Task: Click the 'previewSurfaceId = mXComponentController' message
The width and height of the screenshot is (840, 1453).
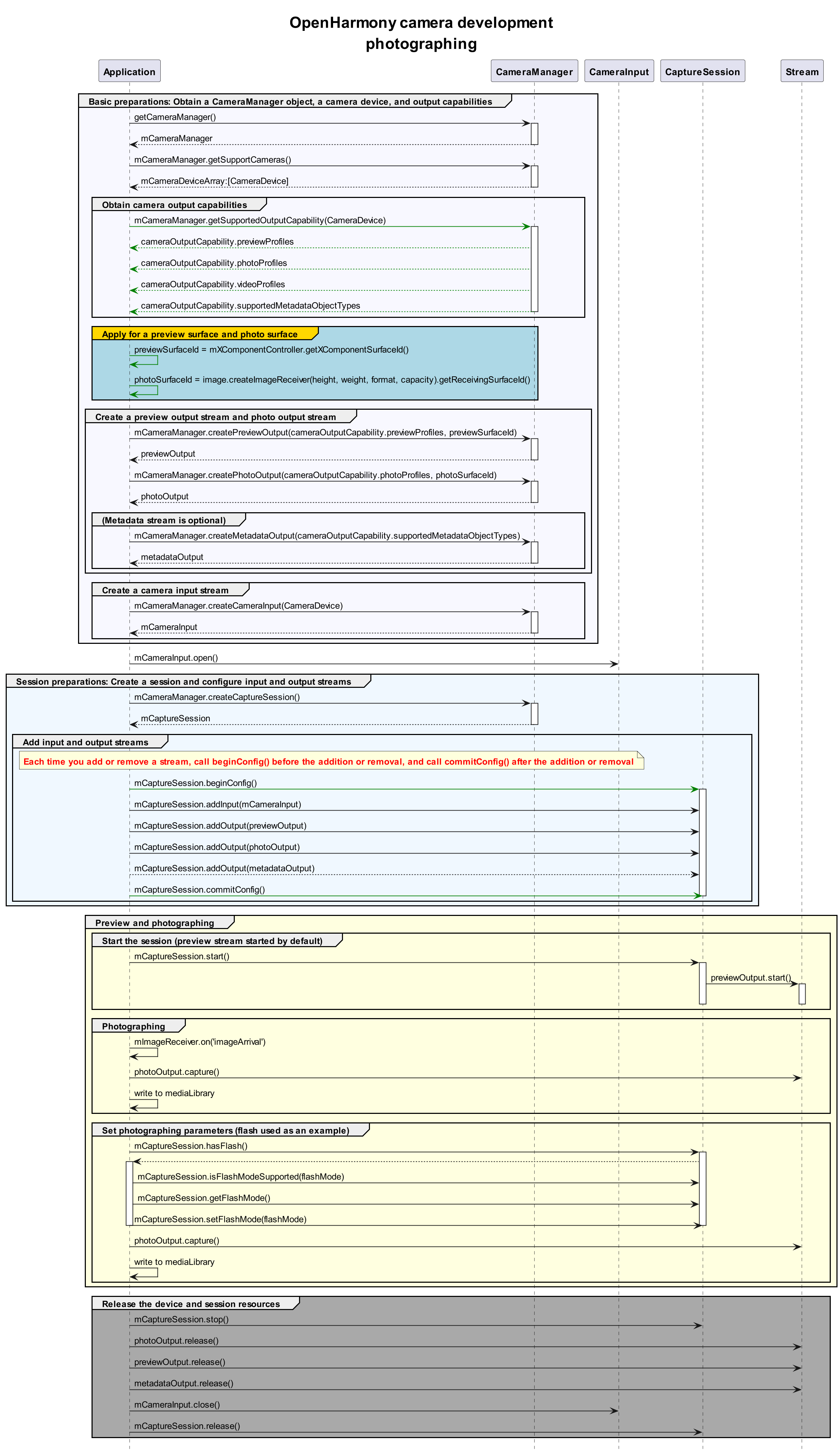Action: 271,349
